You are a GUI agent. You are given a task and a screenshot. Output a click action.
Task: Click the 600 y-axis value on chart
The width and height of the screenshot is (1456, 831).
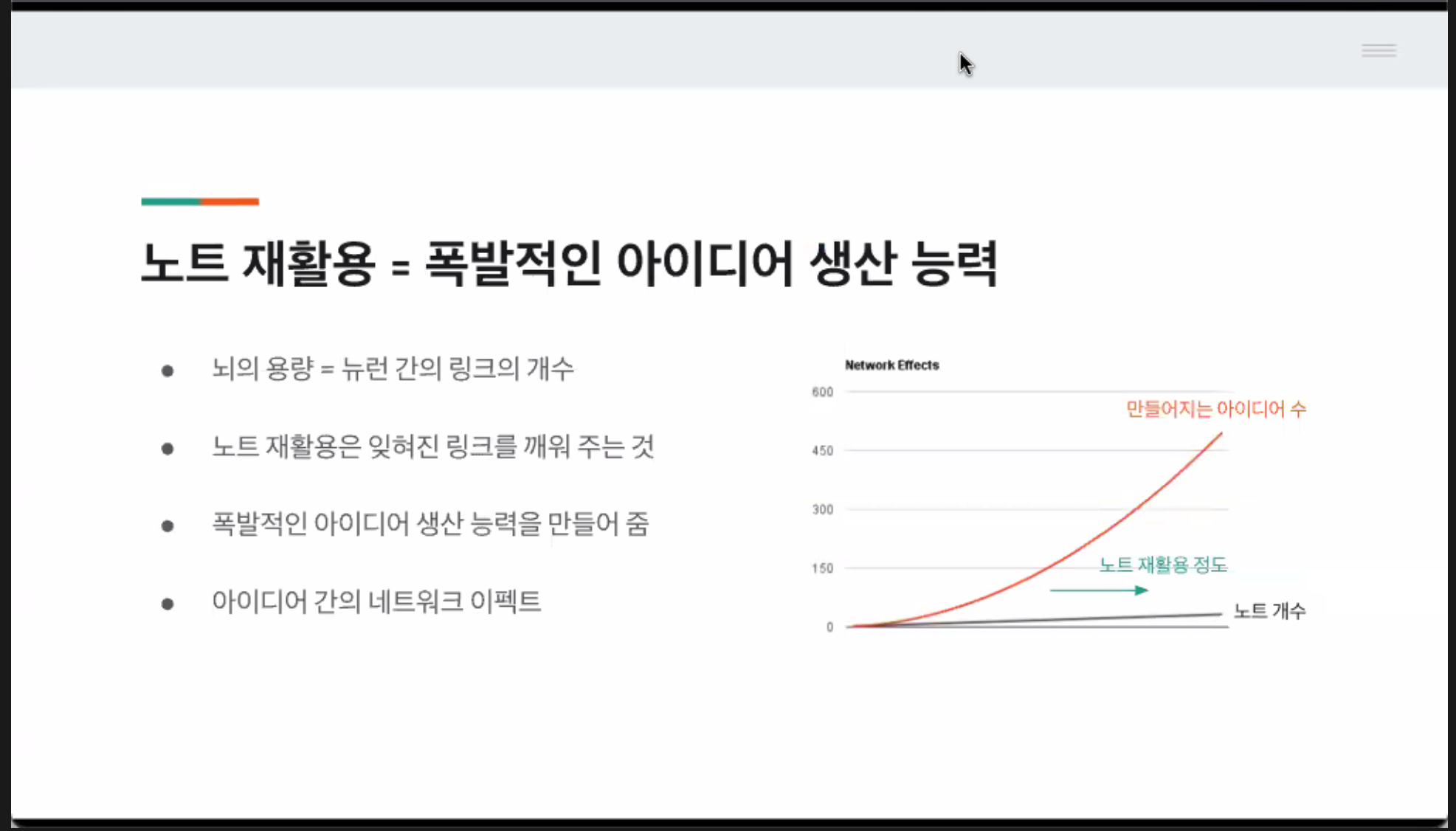point(822,392)
